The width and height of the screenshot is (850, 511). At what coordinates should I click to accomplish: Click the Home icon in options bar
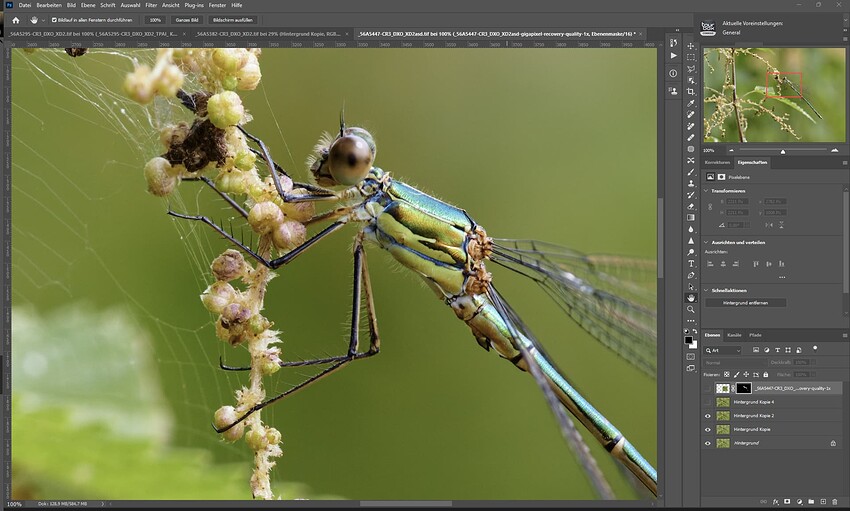click(16, 20)
